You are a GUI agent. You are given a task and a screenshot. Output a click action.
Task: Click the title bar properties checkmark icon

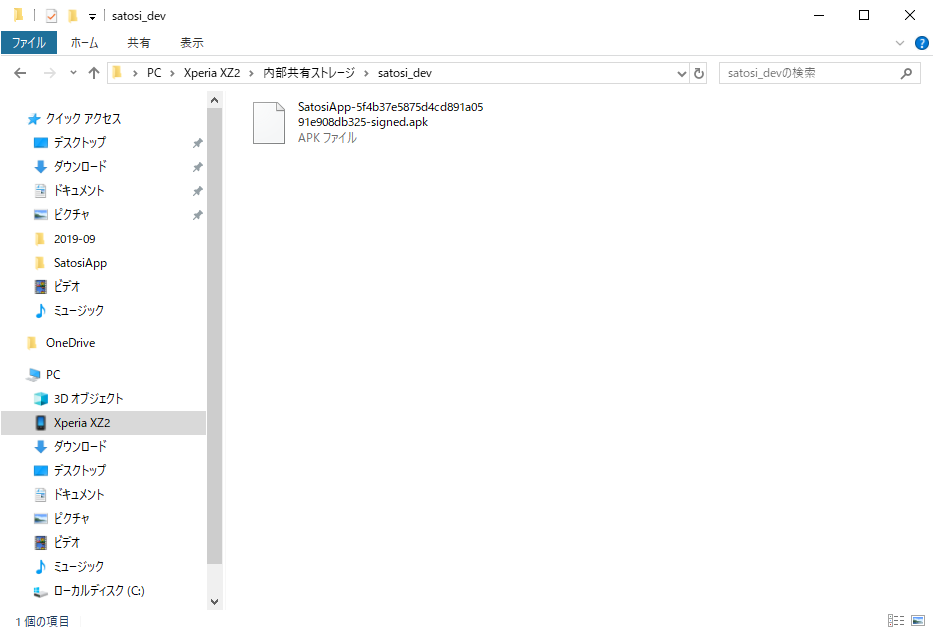[51, 15]
